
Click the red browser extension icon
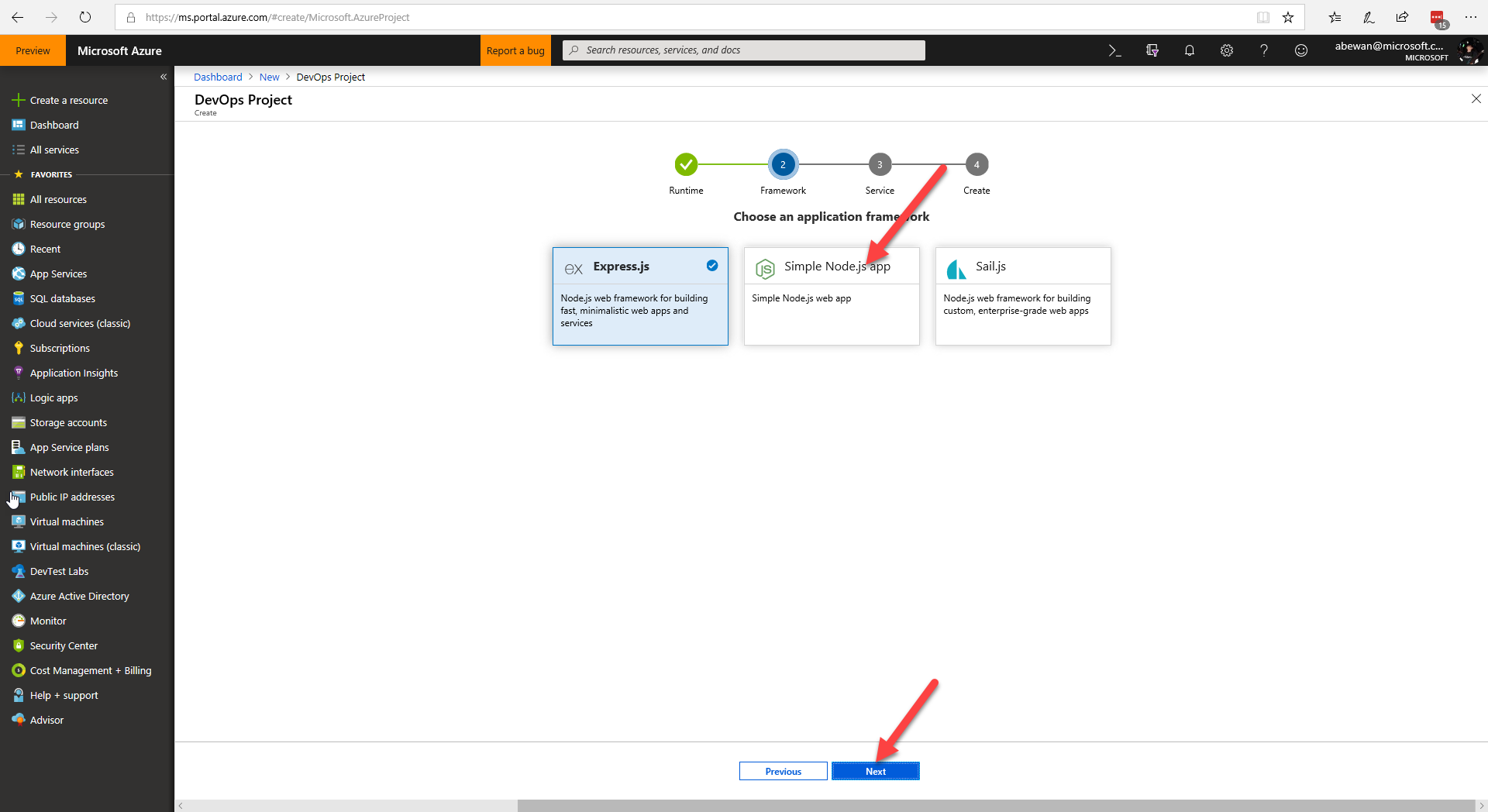(1438, 18)
